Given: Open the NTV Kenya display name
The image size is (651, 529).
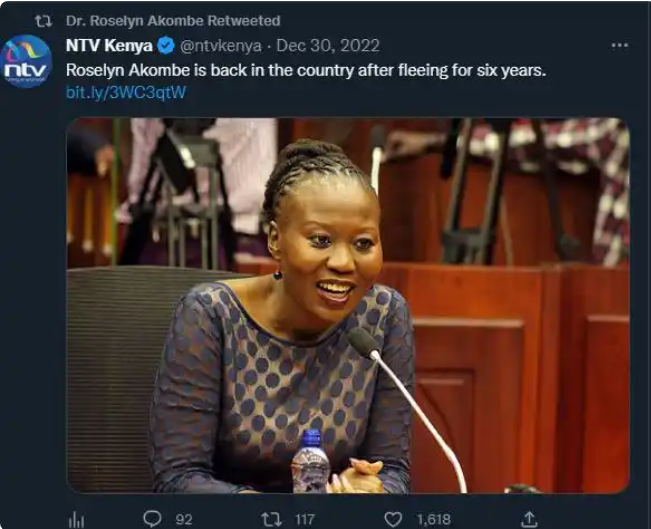Looking at the screenshot, I should (x=109, y=46).
